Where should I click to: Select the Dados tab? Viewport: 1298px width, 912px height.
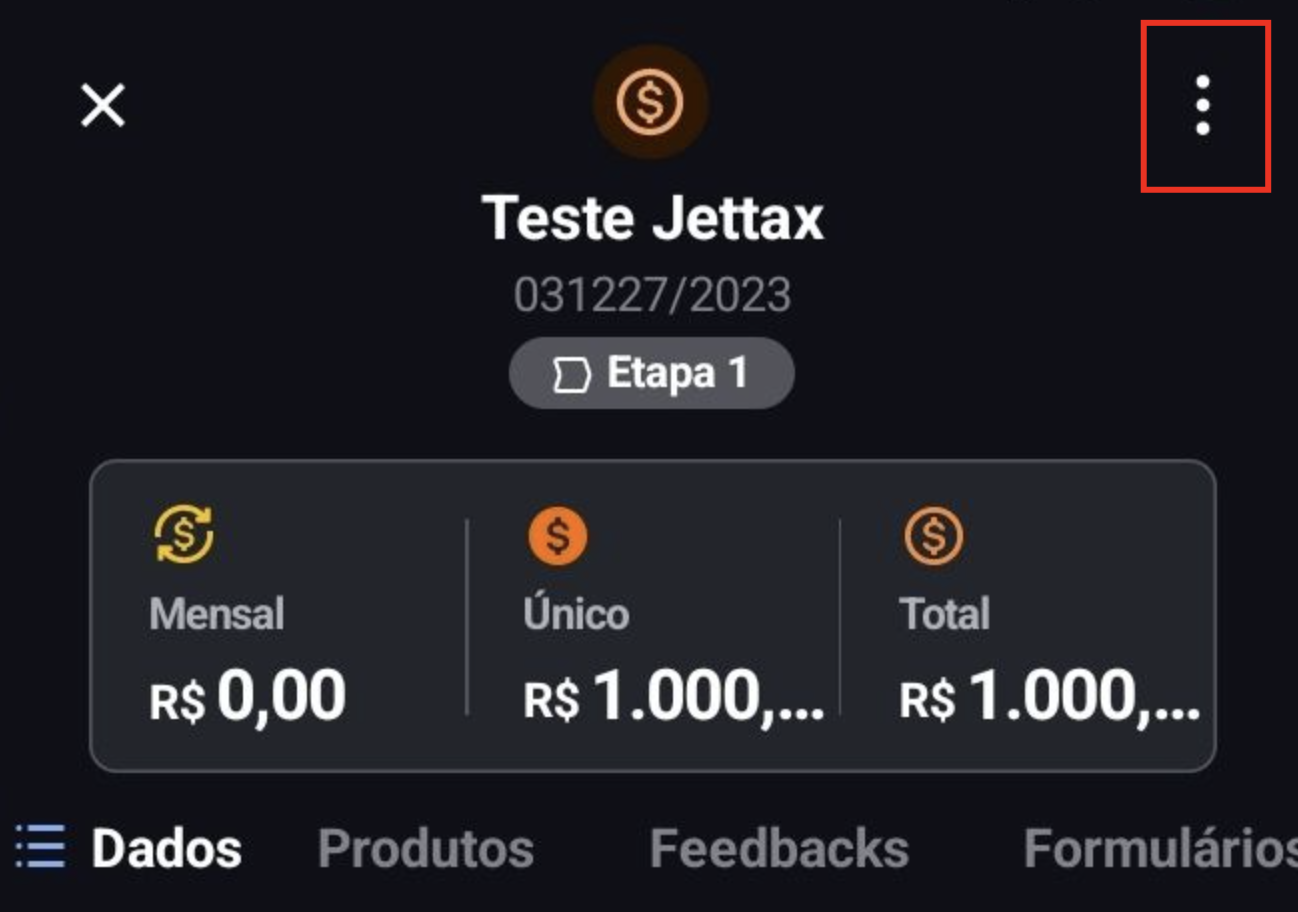(x=166, y=849)
